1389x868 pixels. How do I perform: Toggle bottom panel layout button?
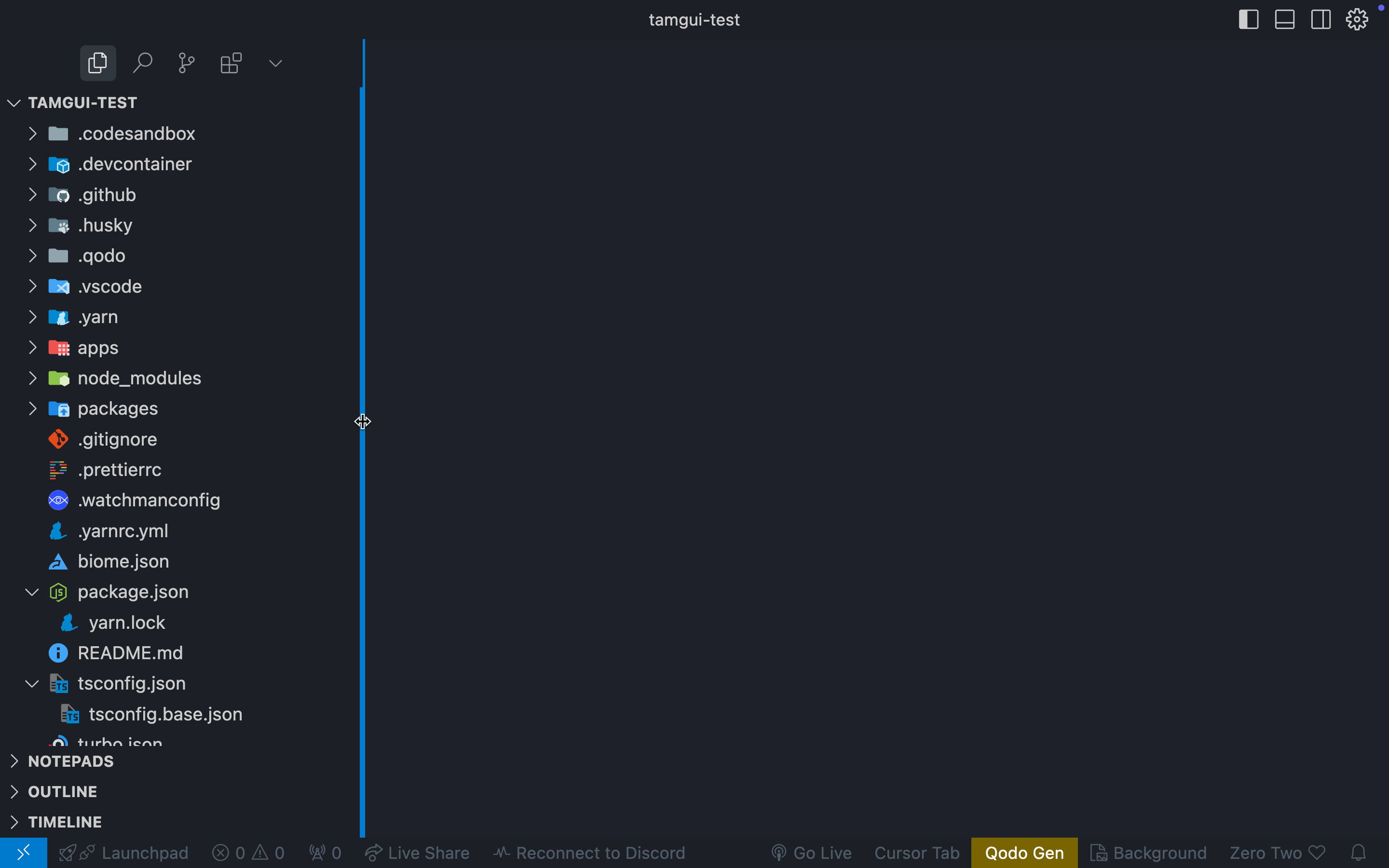coord(1284,19)
